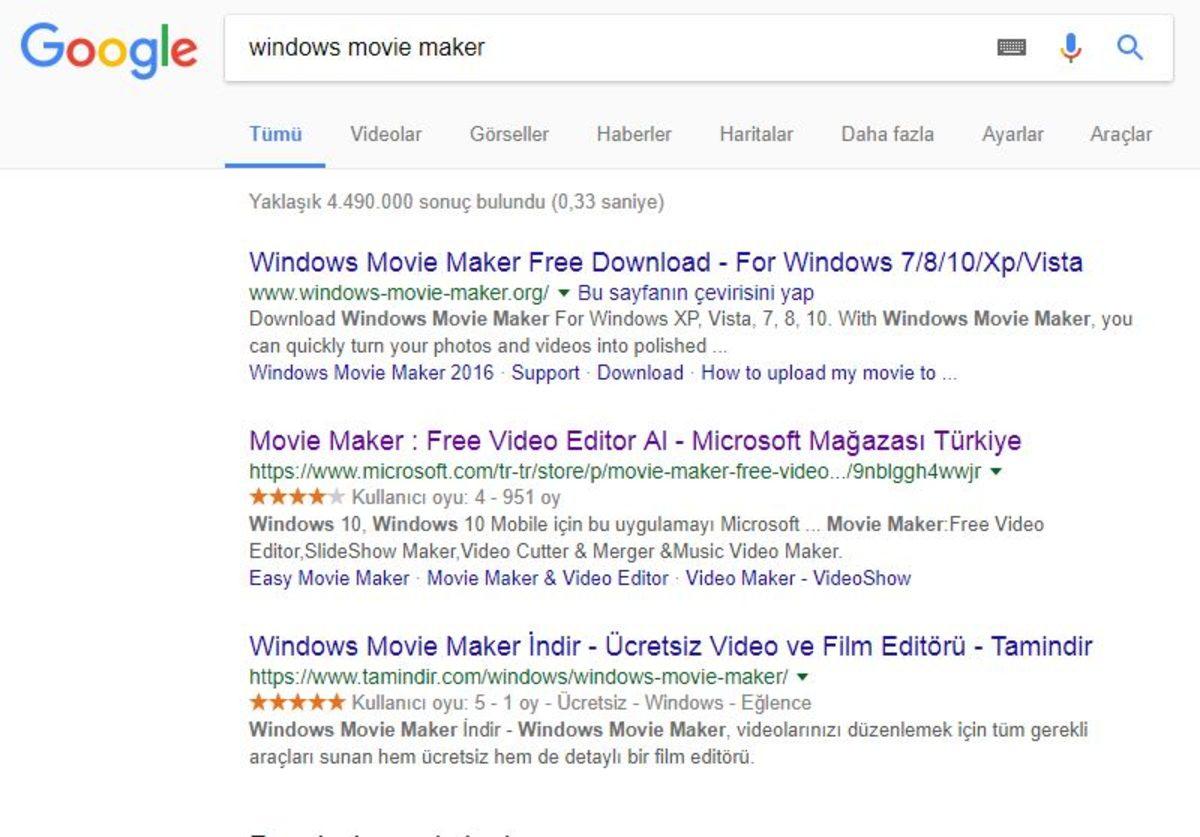Switch to the Görseller results tab
Viewport: 1200px width, 837px height.
[x=509, y=134]
